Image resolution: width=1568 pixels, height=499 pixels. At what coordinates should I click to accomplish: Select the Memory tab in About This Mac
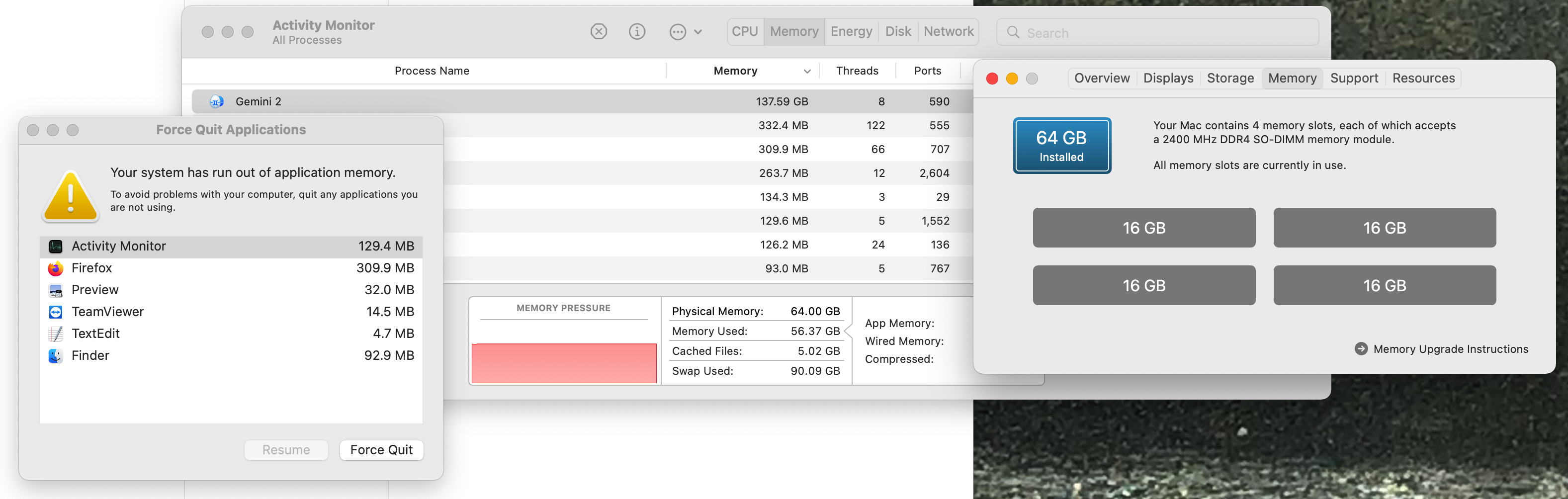point(1292,79)
